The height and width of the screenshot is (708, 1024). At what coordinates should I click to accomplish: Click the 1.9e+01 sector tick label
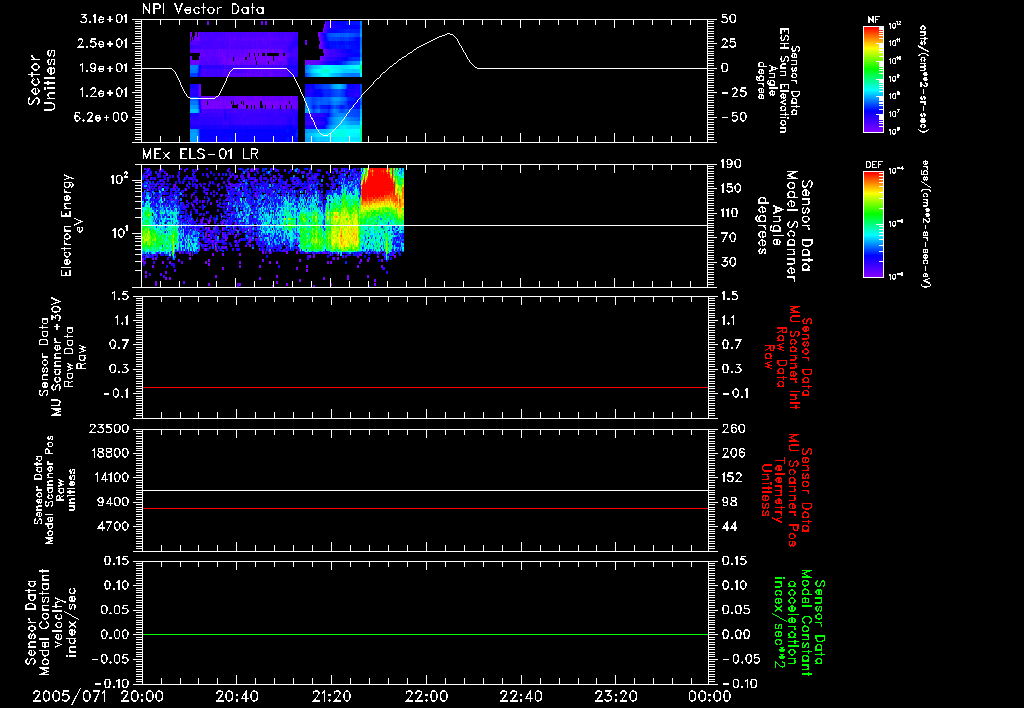(x=104, y=68)
